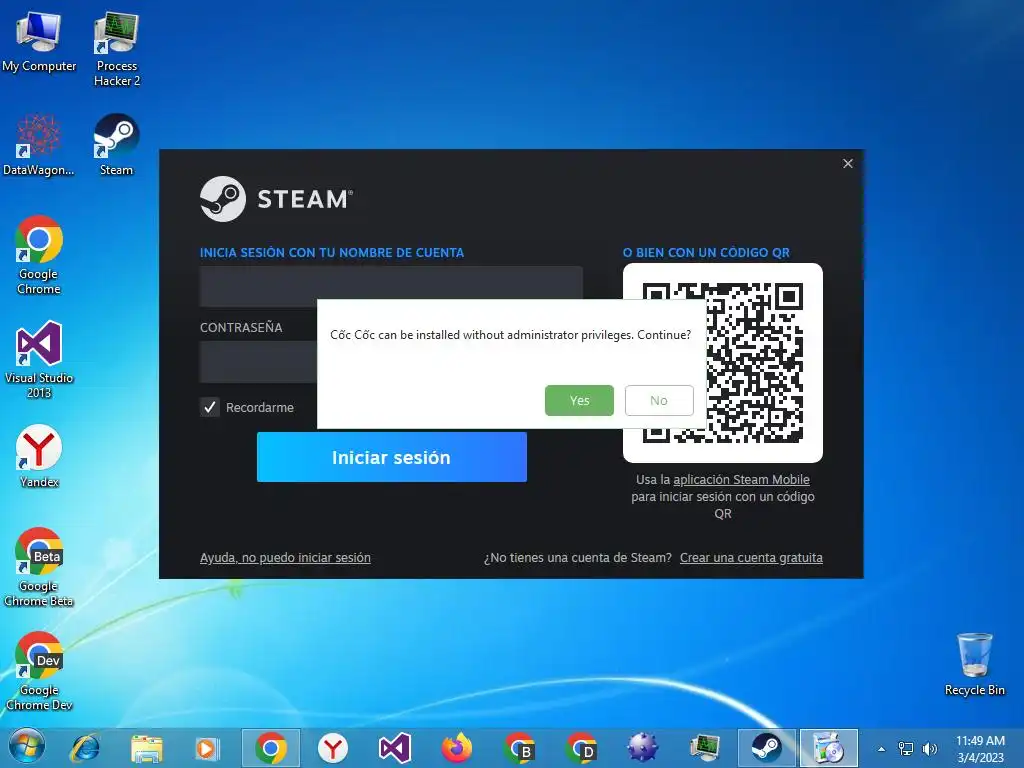Open the purple spiky ball taskbar app
Image resolution: width=1024 pixels, height=768 pixels.
(x=643, y=748)
